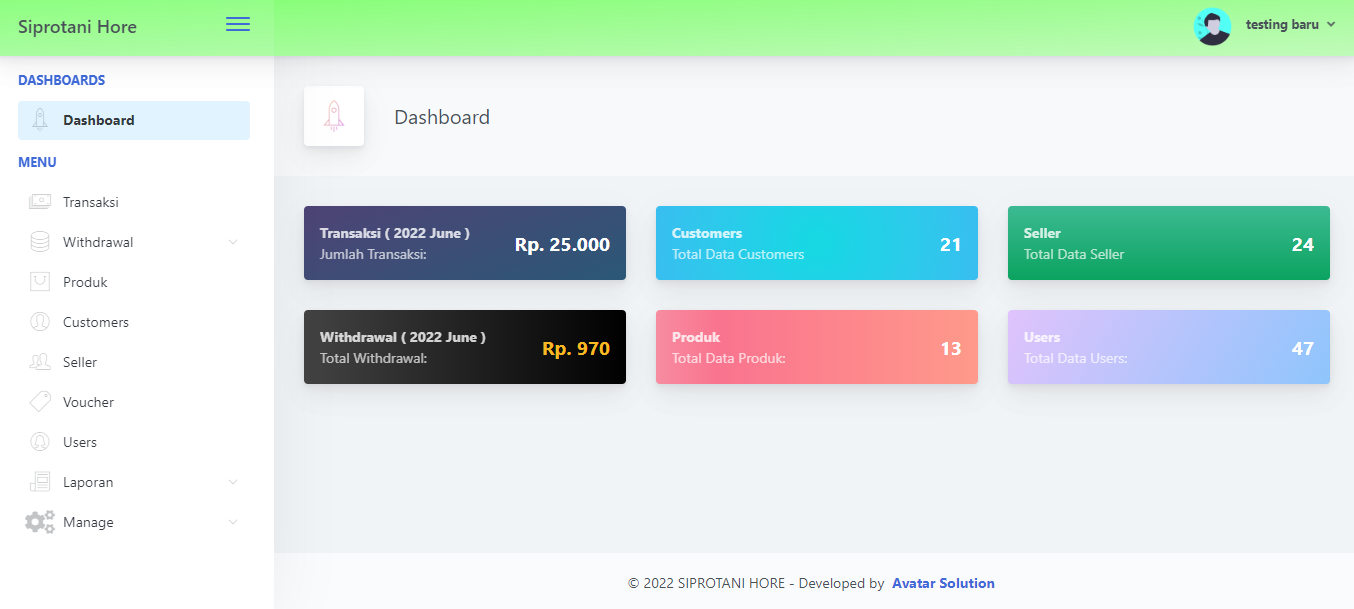Expand the Laporan submenu arrow

233,482
